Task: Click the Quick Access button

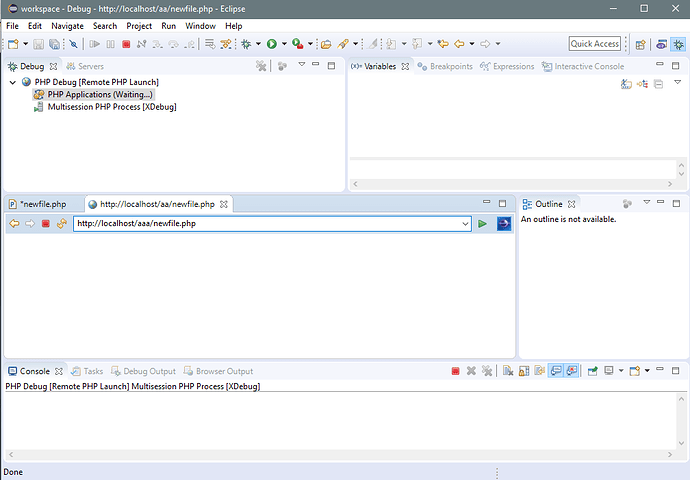Action: [594, 44]
